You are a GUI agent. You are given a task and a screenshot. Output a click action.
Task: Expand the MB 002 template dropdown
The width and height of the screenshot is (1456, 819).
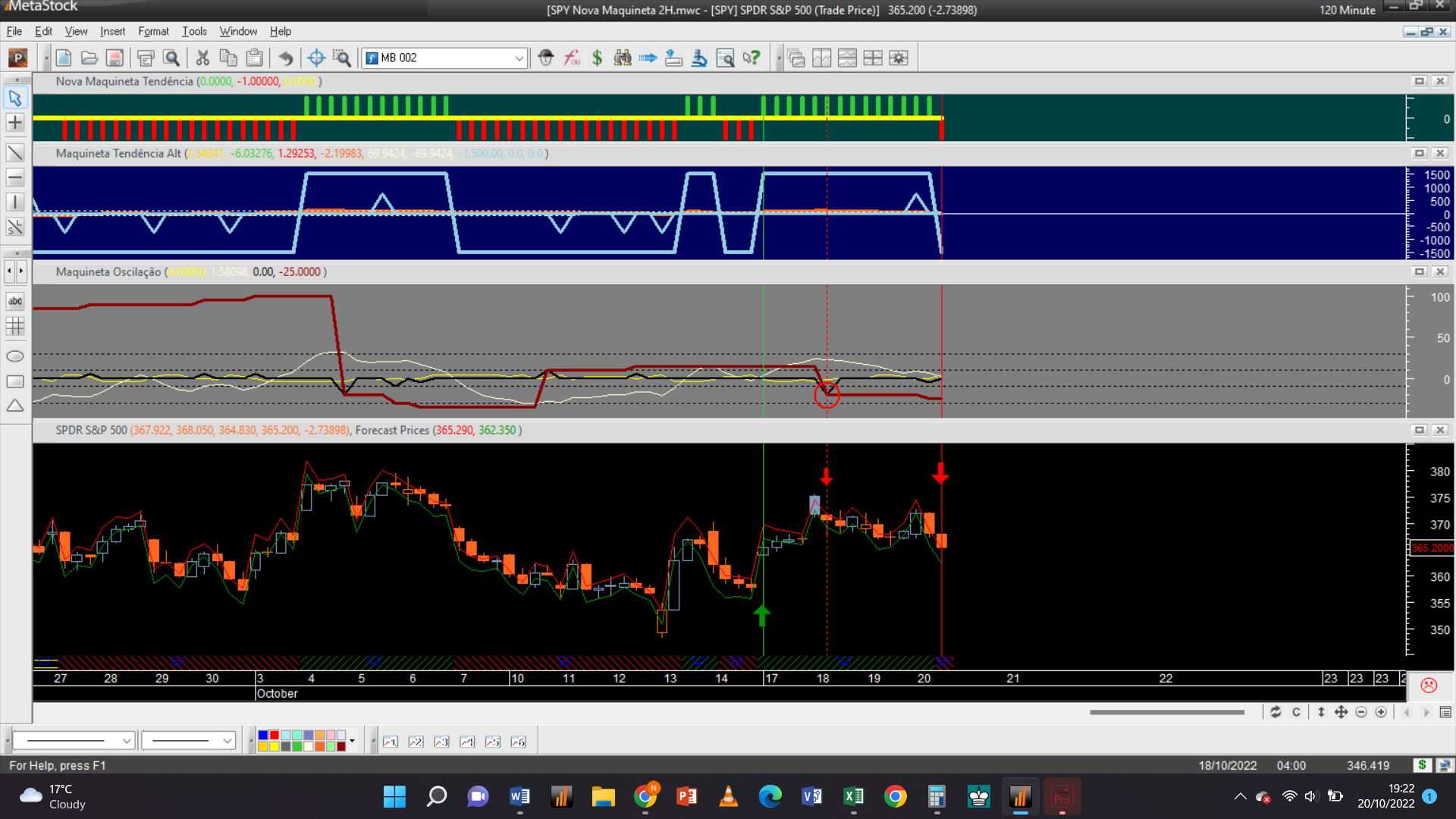tap(519, 58)
